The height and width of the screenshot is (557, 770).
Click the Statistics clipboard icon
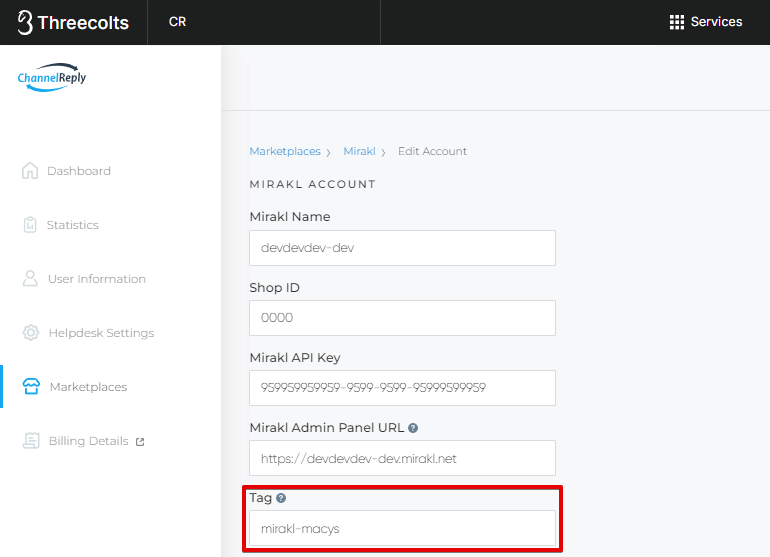click(30, 224)
